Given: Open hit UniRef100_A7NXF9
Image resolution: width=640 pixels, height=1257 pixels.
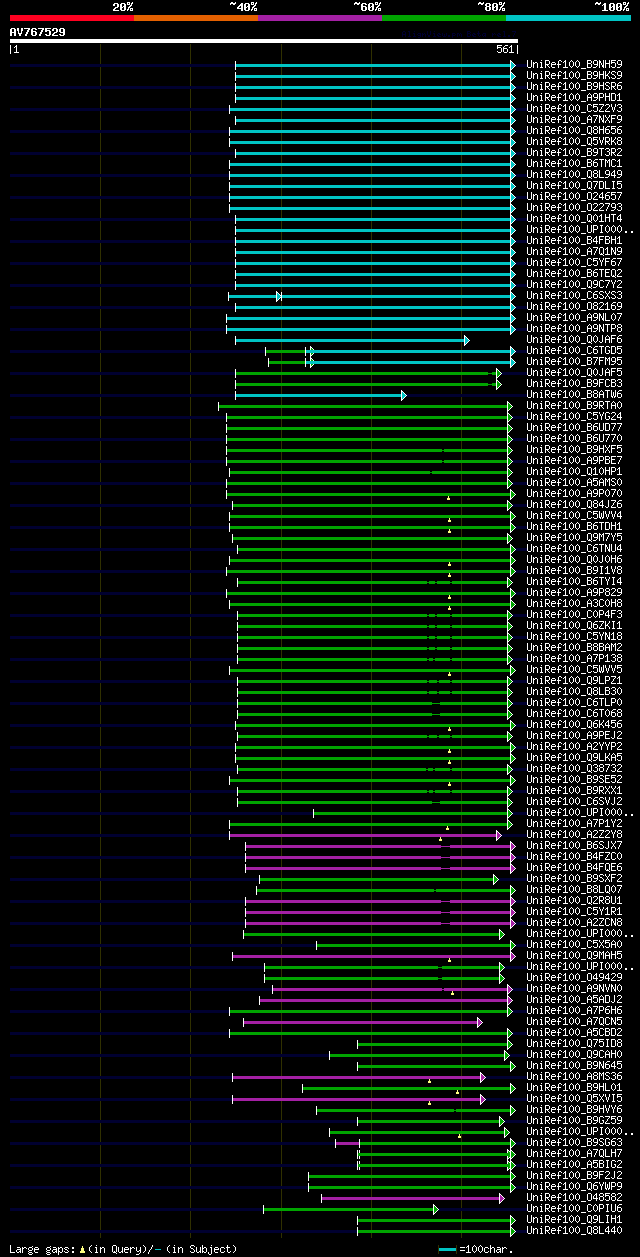Looking at the screenshot, I should pyautogui.click(x=574, y=119).
